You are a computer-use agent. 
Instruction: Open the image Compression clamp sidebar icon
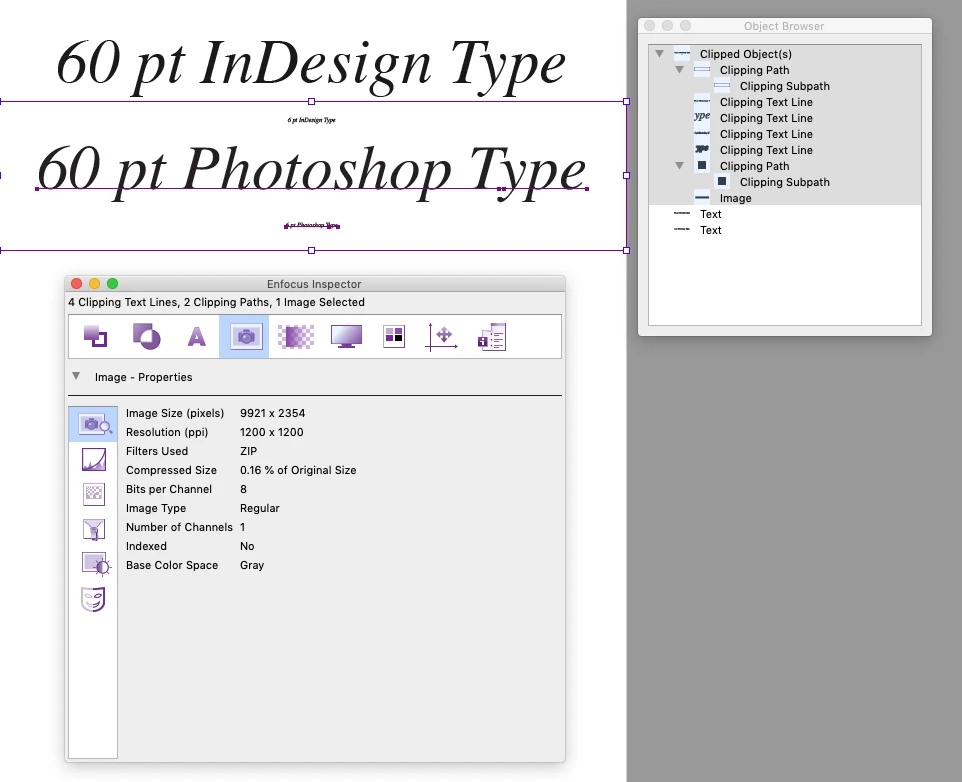pyautogui.click(x=94, y=529)
